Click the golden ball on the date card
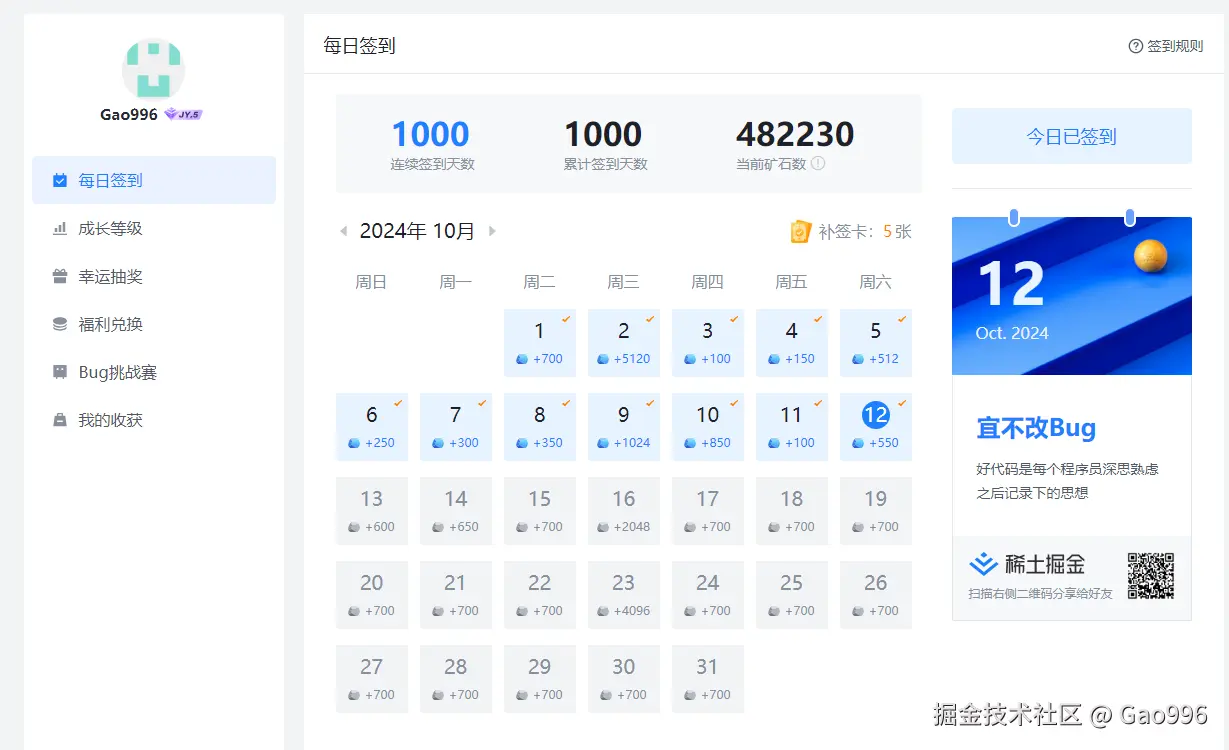Viewport: 1229px width, 750px height. click(1152, 255)
